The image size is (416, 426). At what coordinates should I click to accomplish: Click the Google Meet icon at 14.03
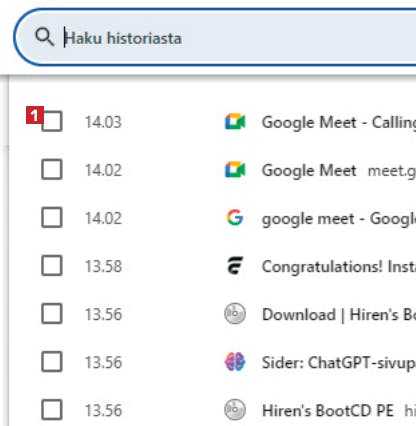[x=235, y=122]
